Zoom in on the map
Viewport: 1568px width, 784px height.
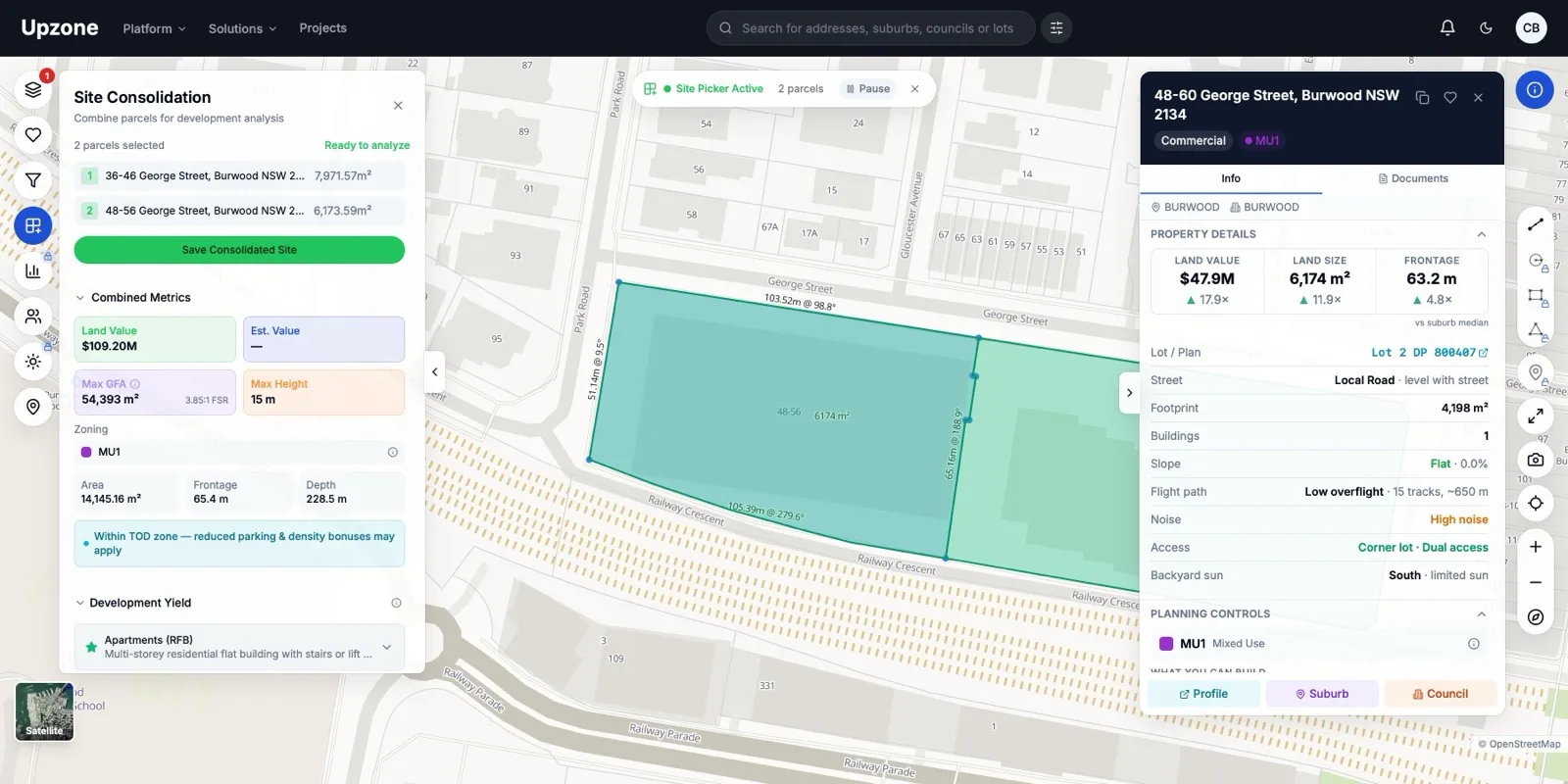pos(1536,547)
